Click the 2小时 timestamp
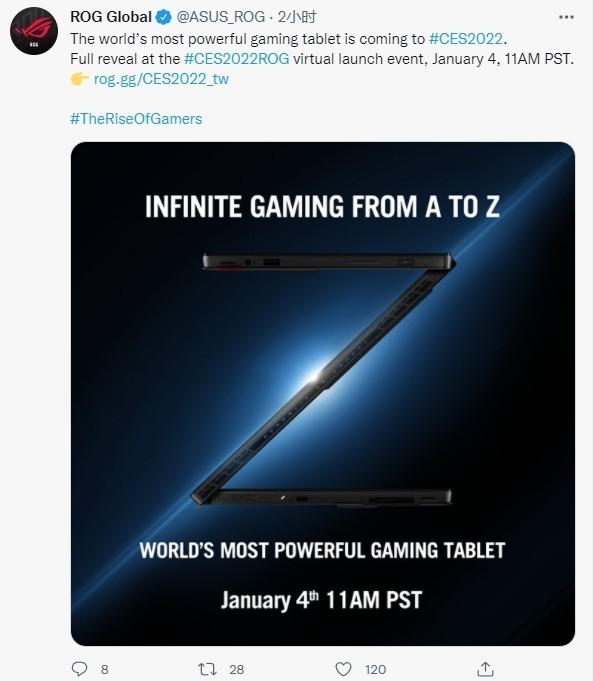The width and height of the screenshot is (593, 681). pyautogui.click(x=297, y=17)
